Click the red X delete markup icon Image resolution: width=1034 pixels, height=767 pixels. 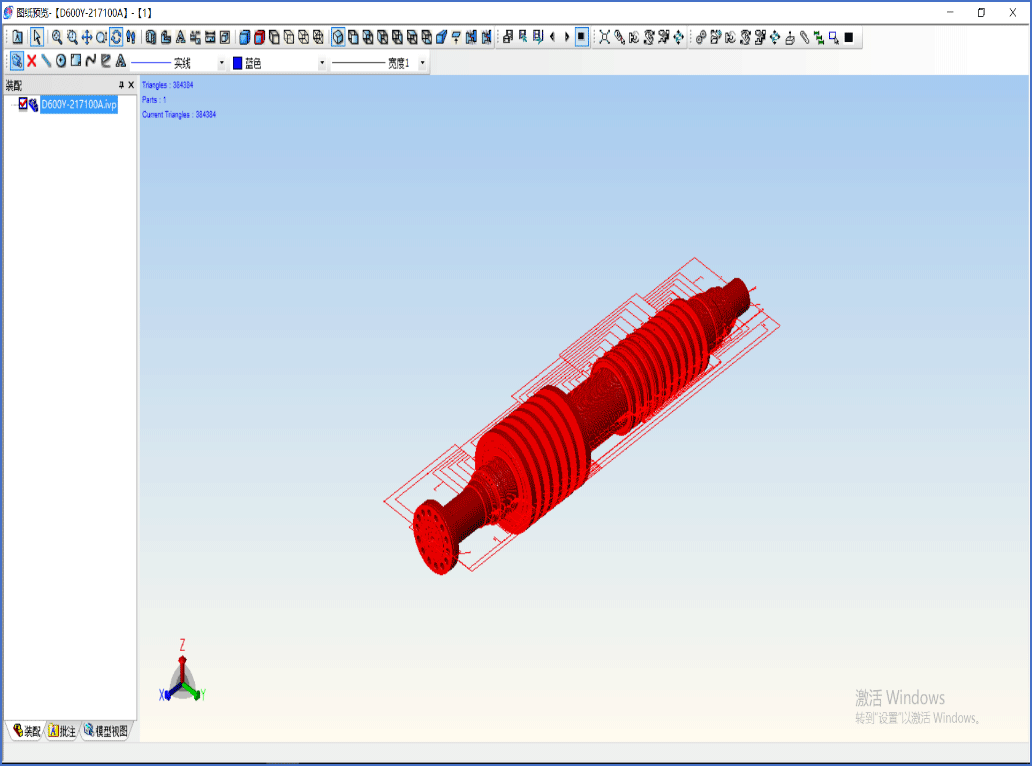coord(32,62)
